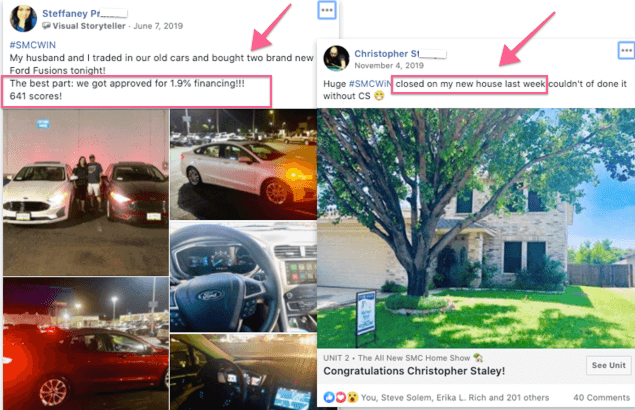Click the #SMCWIN hashtag in Christopher's post
Viewport: 635px width, 410px height.
370,84
